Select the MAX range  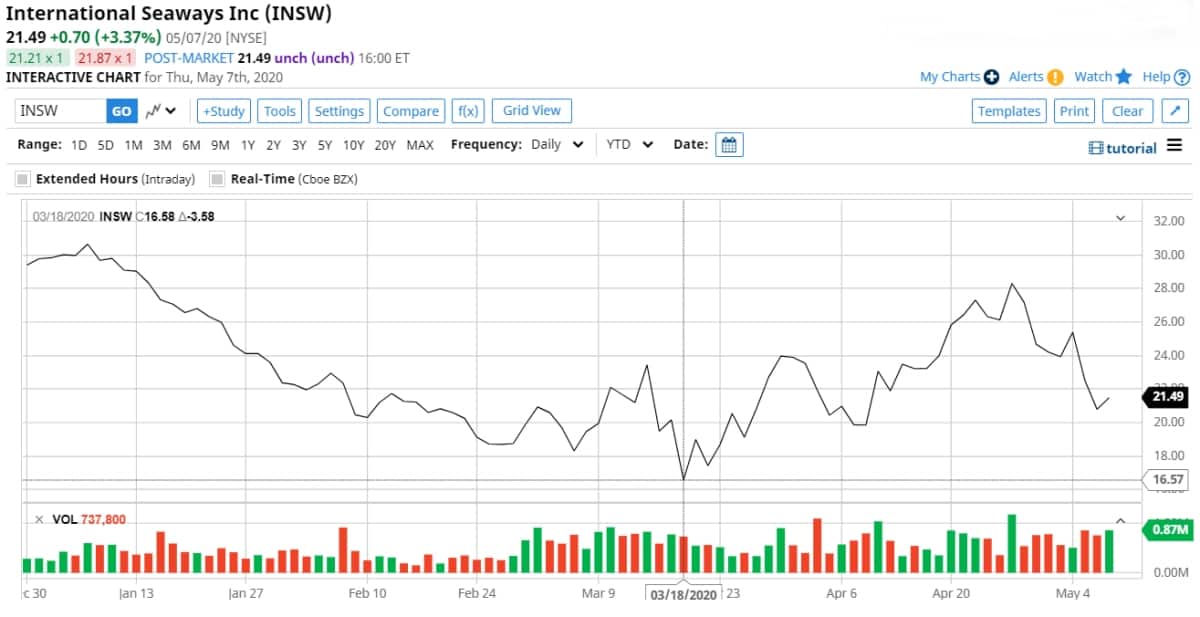point(420,145)
